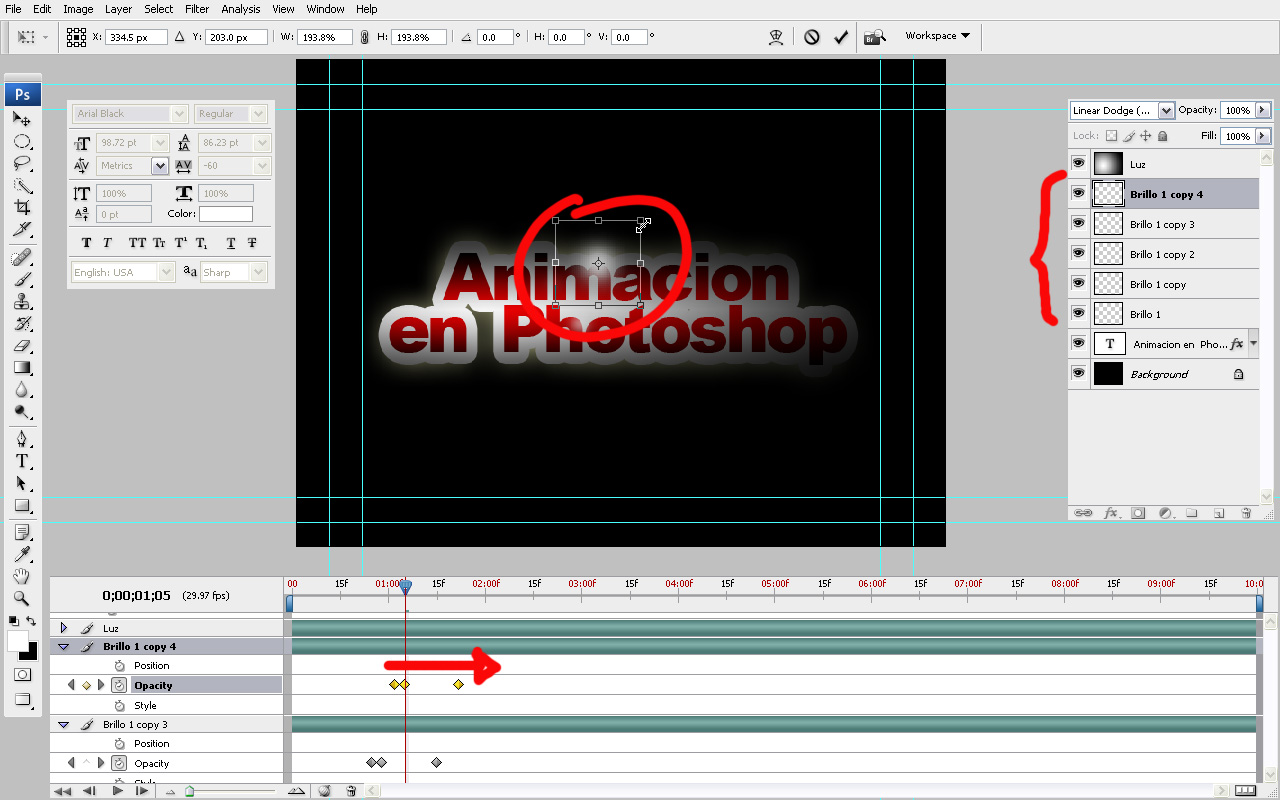This screenshot has height=800, width=1280.
Task: Expand the Luz timeline track
Action: (x=64, y=628)
